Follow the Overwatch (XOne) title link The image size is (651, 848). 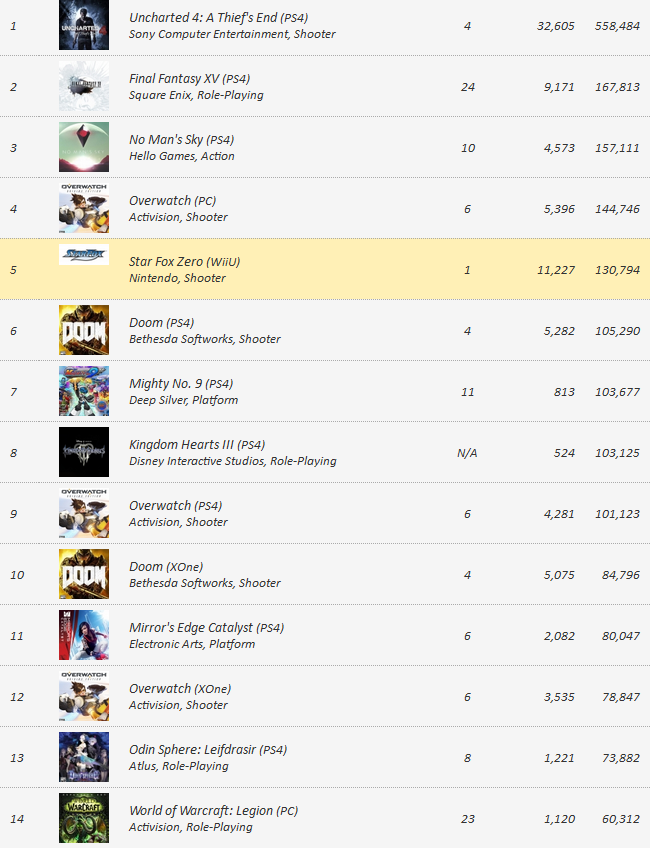point(180,688)
